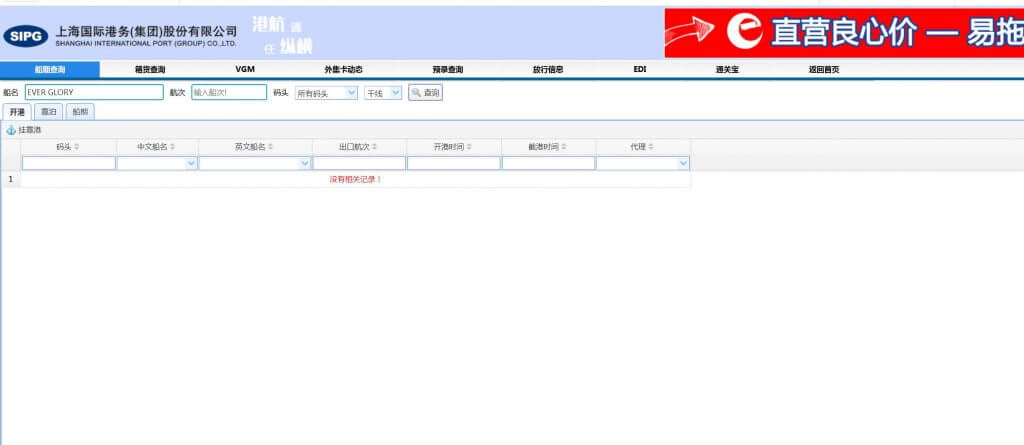Click the anchor icon next to 挂靠港
The width and height of the screenshot is (1024, 445).
(x=10, y=130)
